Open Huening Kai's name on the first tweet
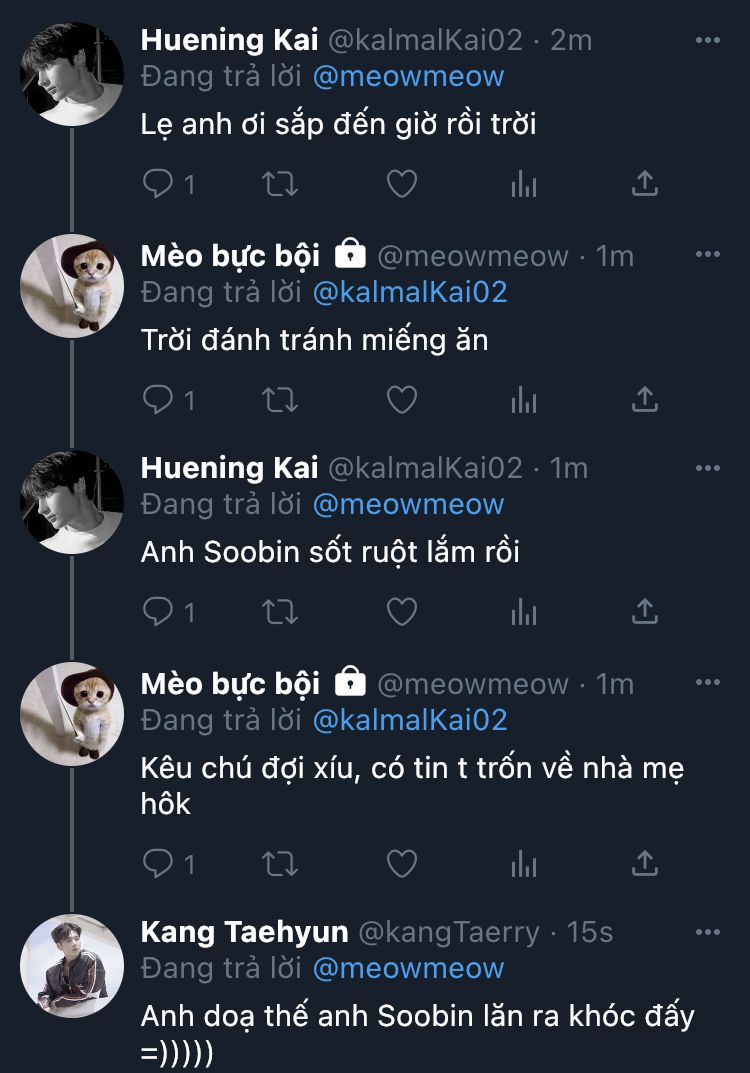 pos(229,40)
